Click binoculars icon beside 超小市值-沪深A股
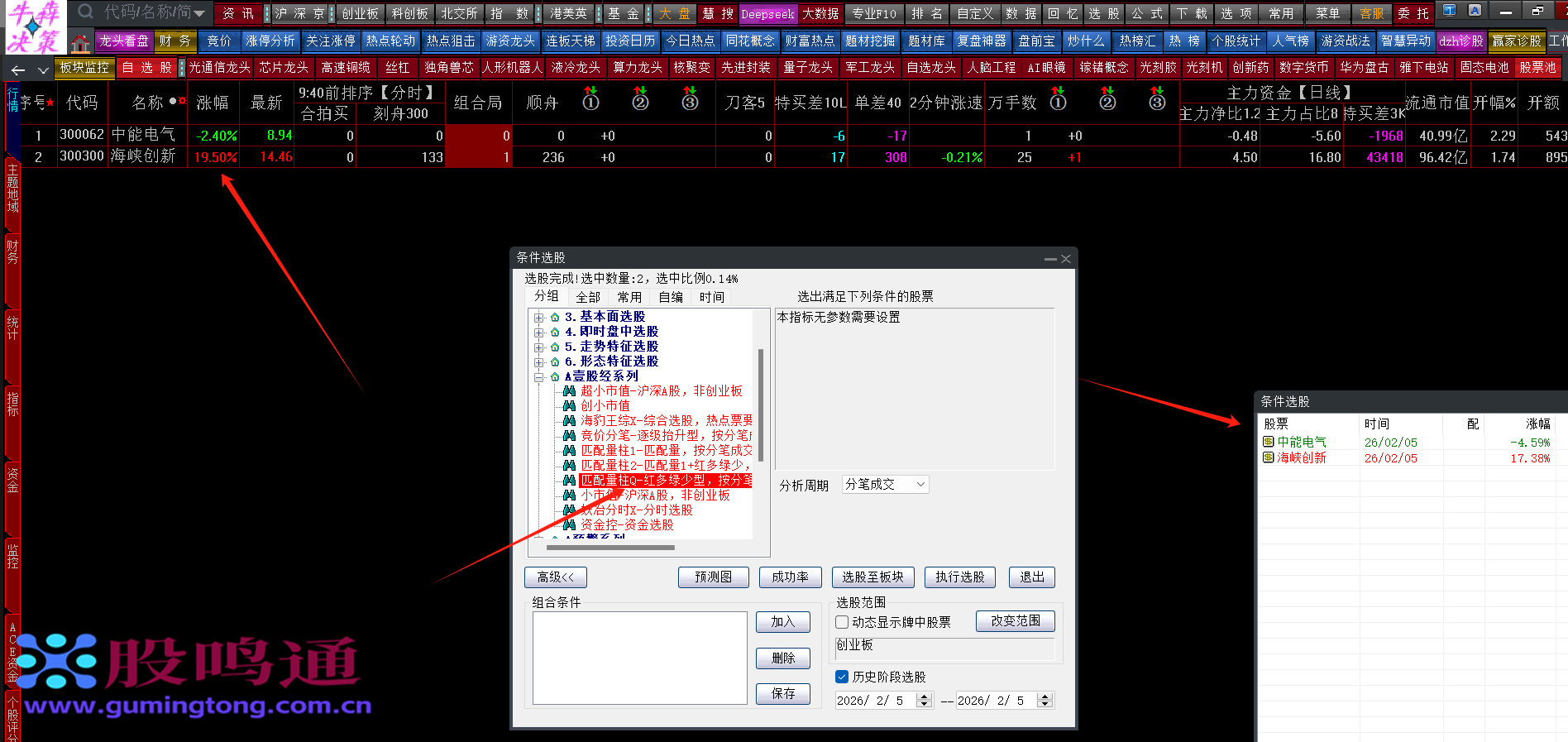 569,391
